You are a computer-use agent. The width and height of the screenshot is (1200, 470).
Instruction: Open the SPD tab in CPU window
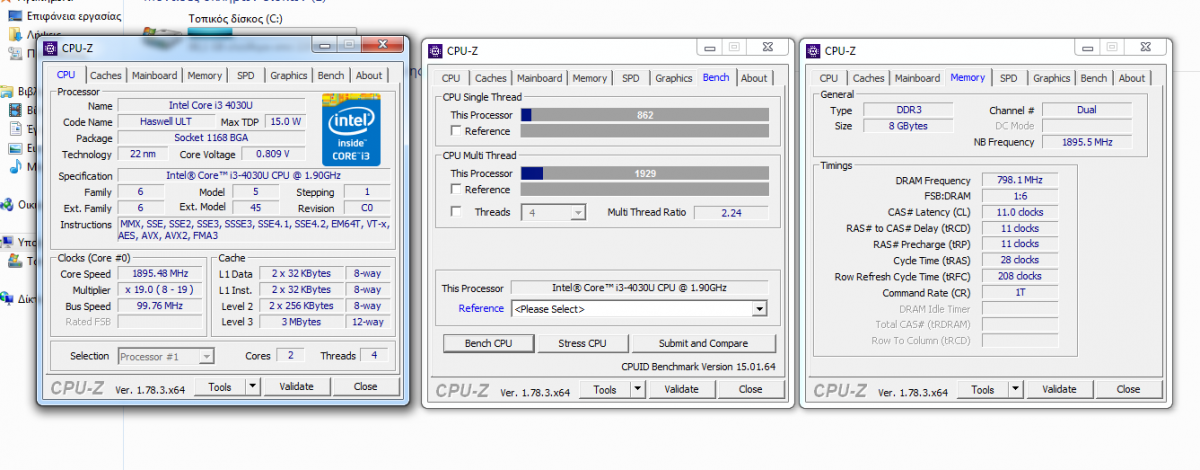(x=245, y=75)
